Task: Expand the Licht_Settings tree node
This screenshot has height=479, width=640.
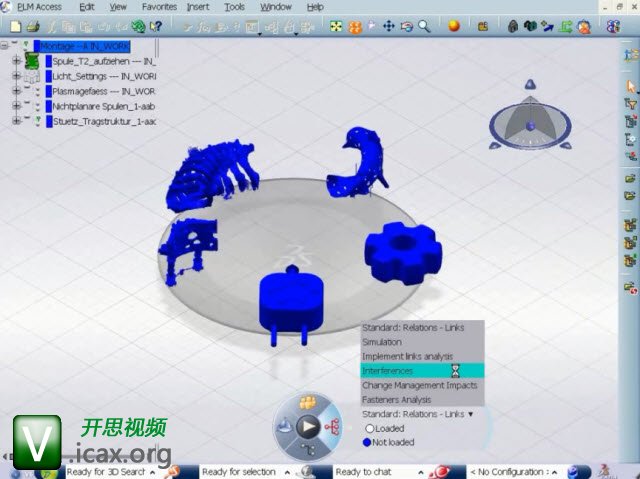Action: tap(16, 76)
